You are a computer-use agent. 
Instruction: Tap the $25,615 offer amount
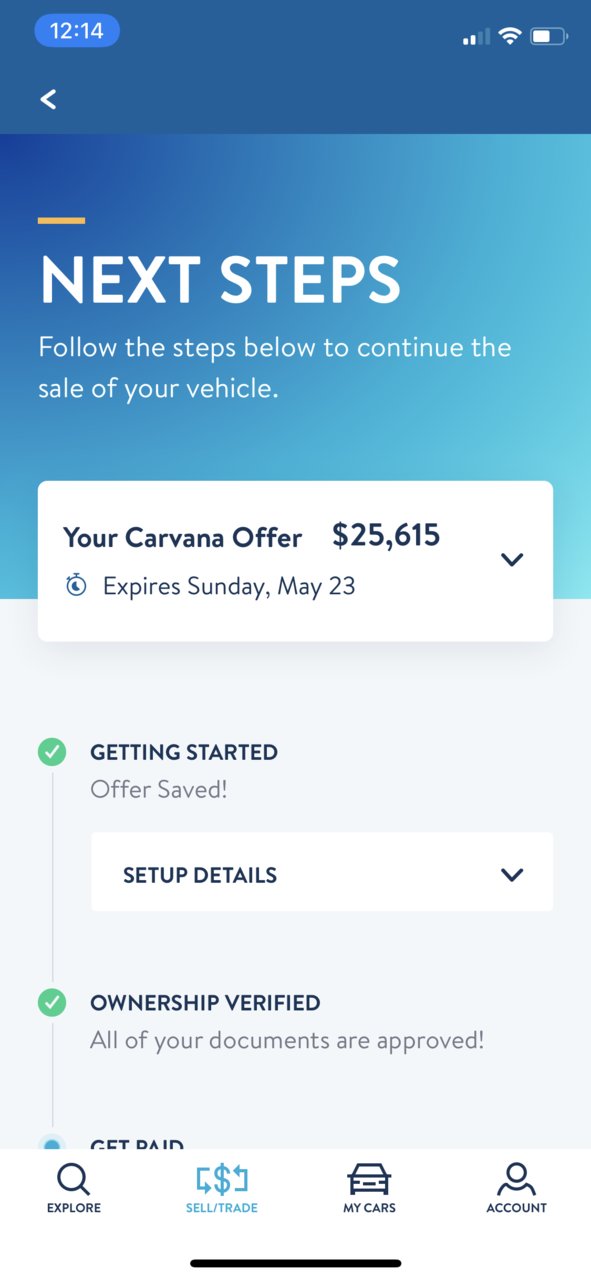(386, 536)
